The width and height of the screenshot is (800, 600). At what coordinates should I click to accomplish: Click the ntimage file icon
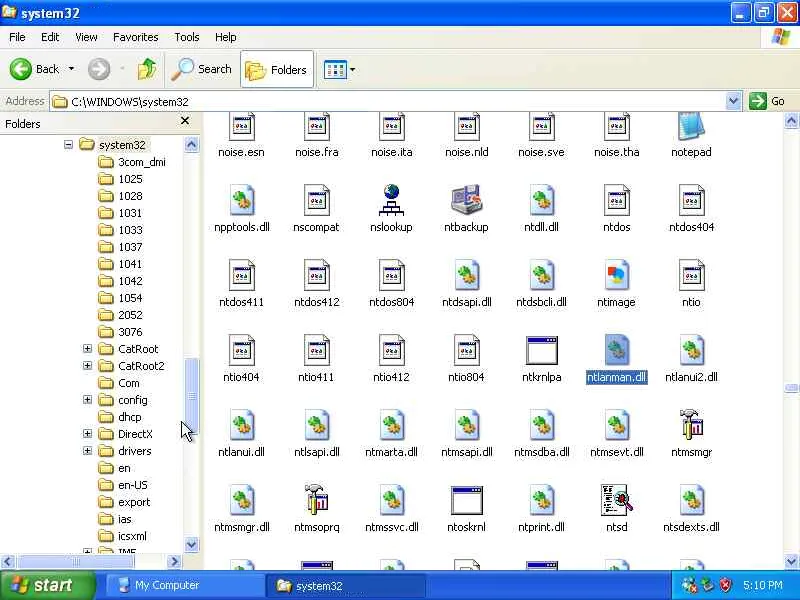pyautogui.click(x=616, y=276)
